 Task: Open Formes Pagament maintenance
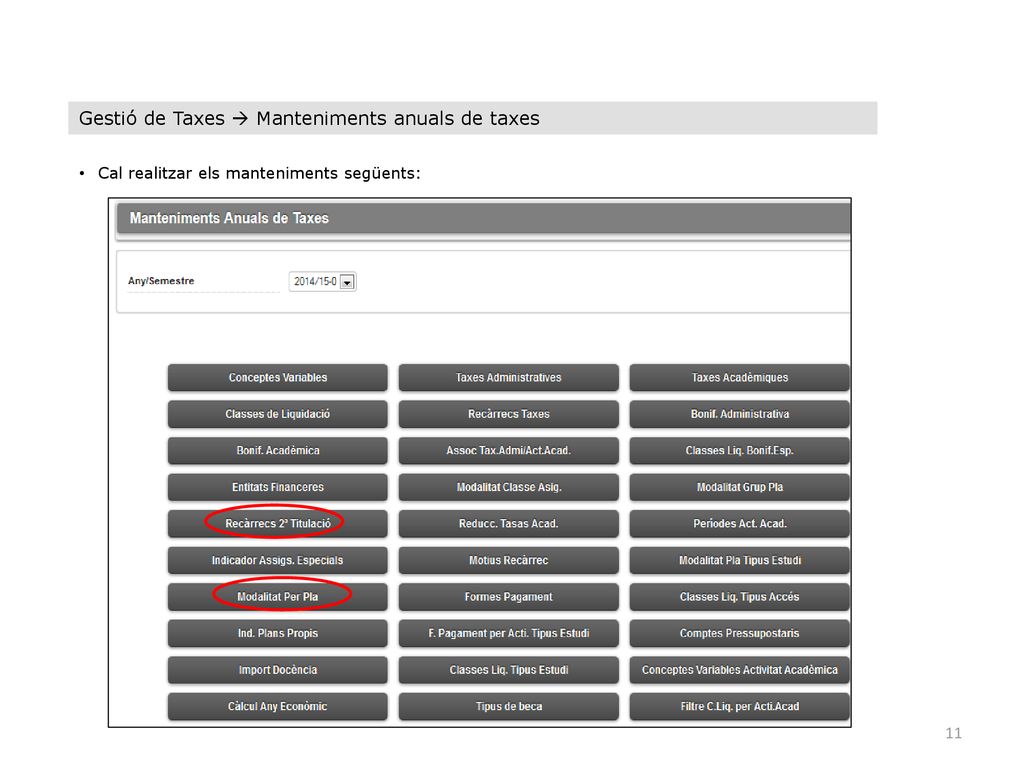coord(509,597)
